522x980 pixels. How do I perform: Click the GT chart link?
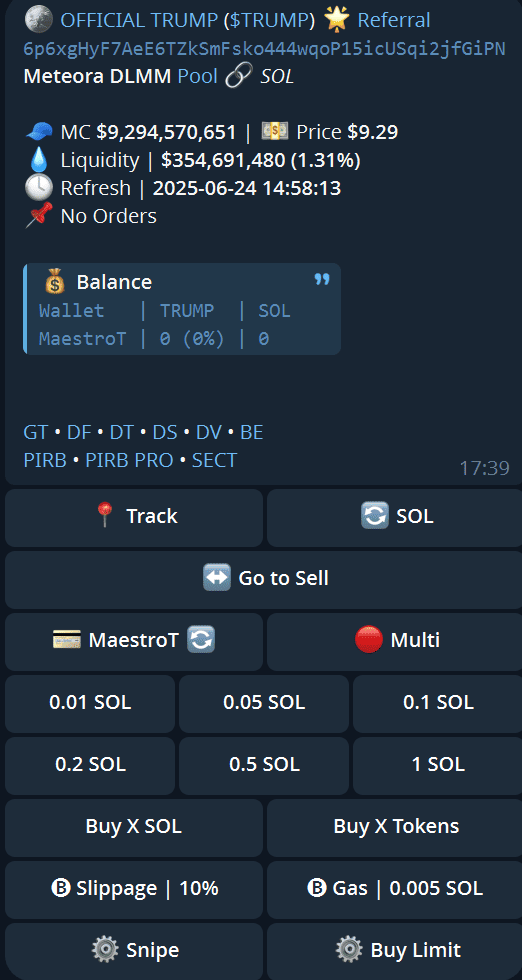click(x=35, y=432)
